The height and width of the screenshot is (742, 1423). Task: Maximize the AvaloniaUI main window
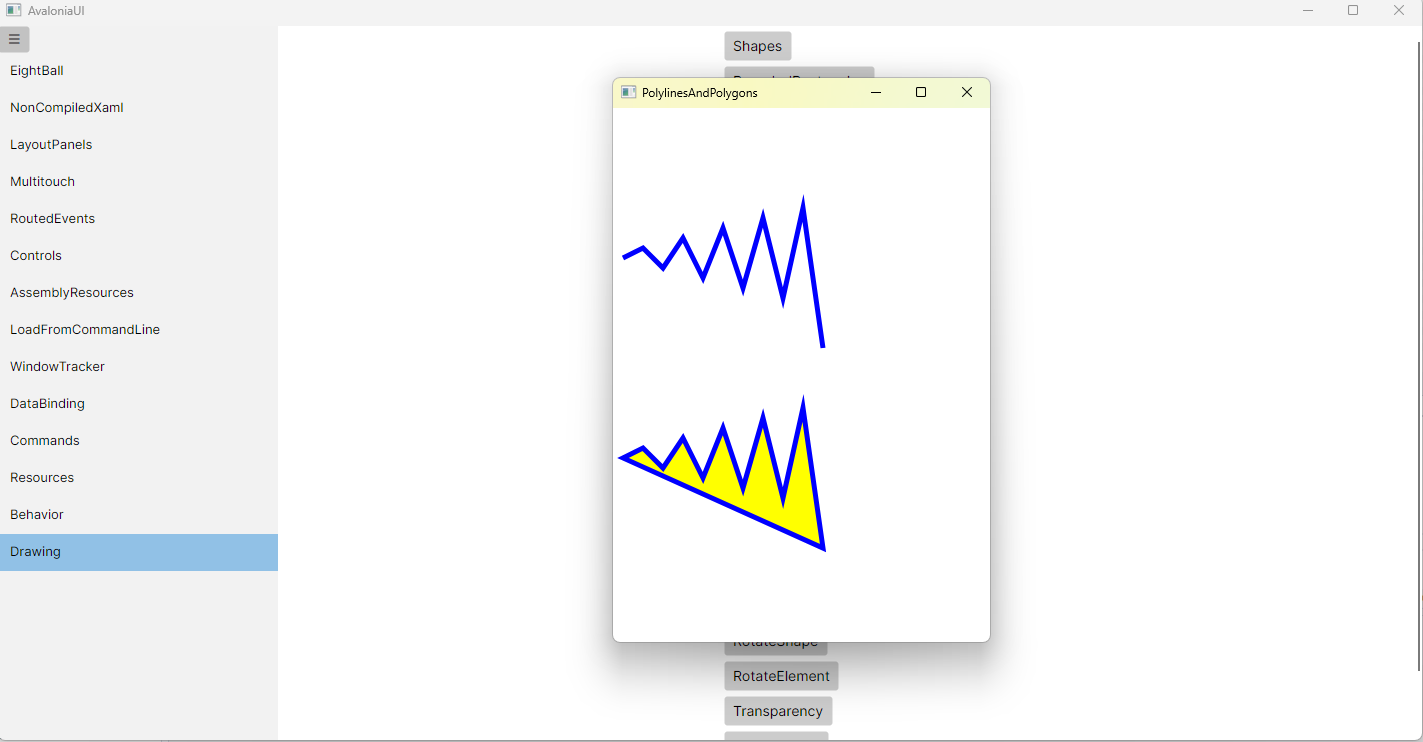[1353, 10]
